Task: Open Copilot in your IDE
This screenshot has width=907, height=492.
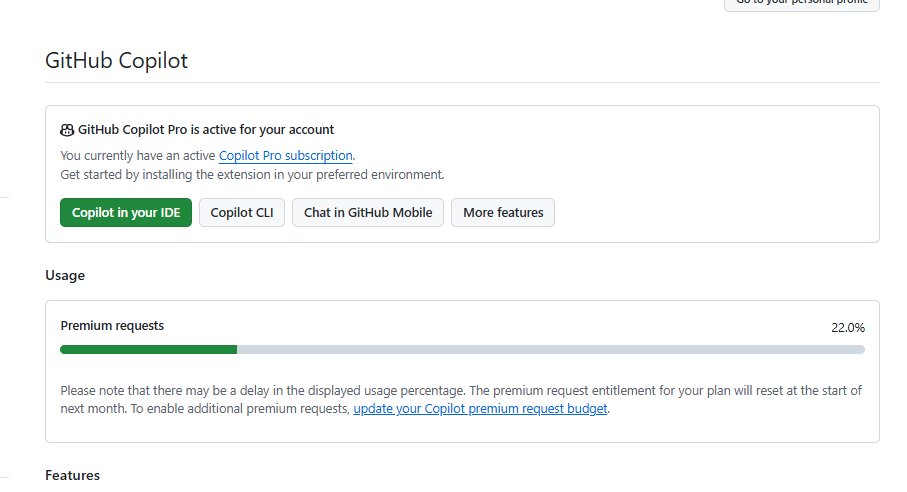Action: (x=126, y=213)
